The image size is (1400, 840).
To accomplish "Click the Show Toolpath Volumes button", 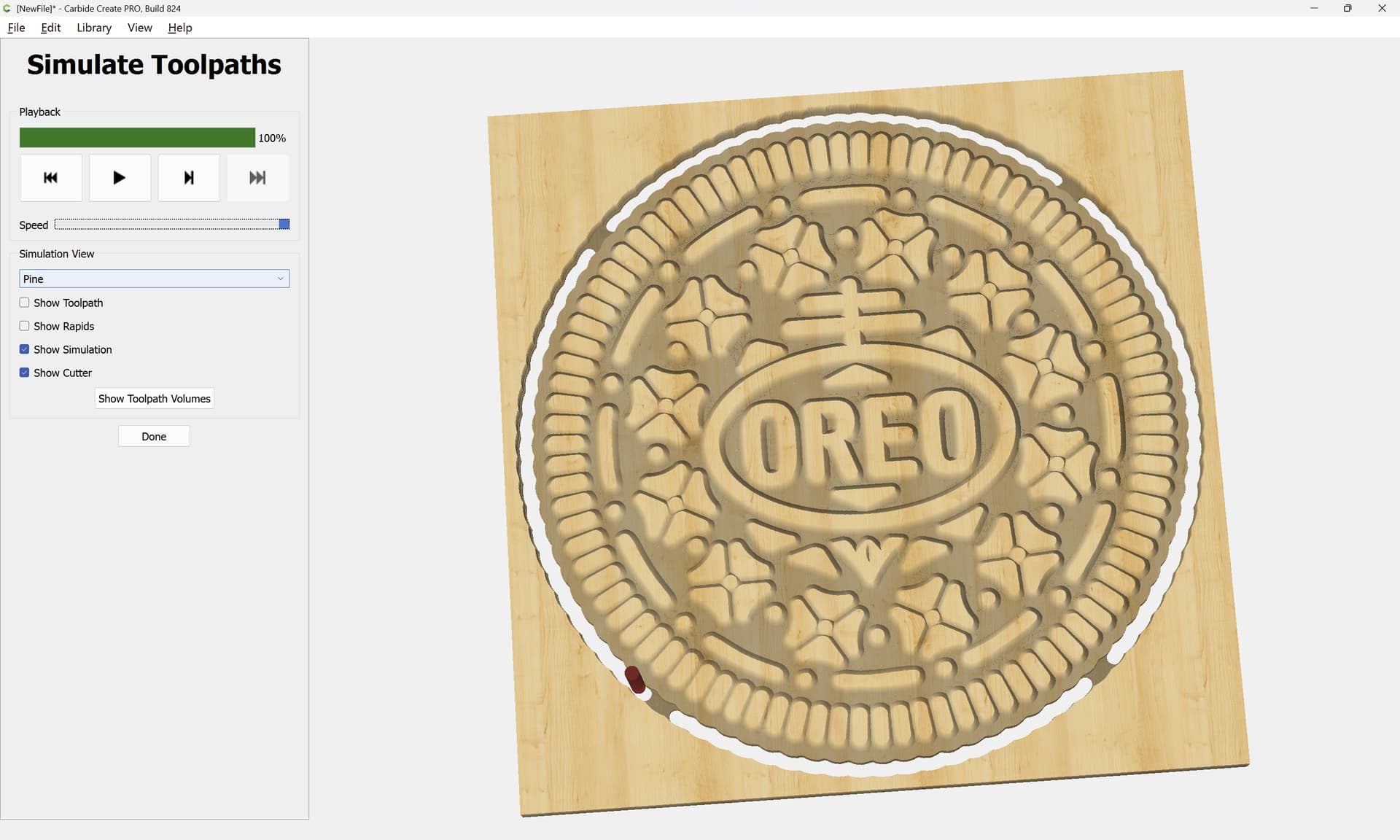I will [154, 398].
